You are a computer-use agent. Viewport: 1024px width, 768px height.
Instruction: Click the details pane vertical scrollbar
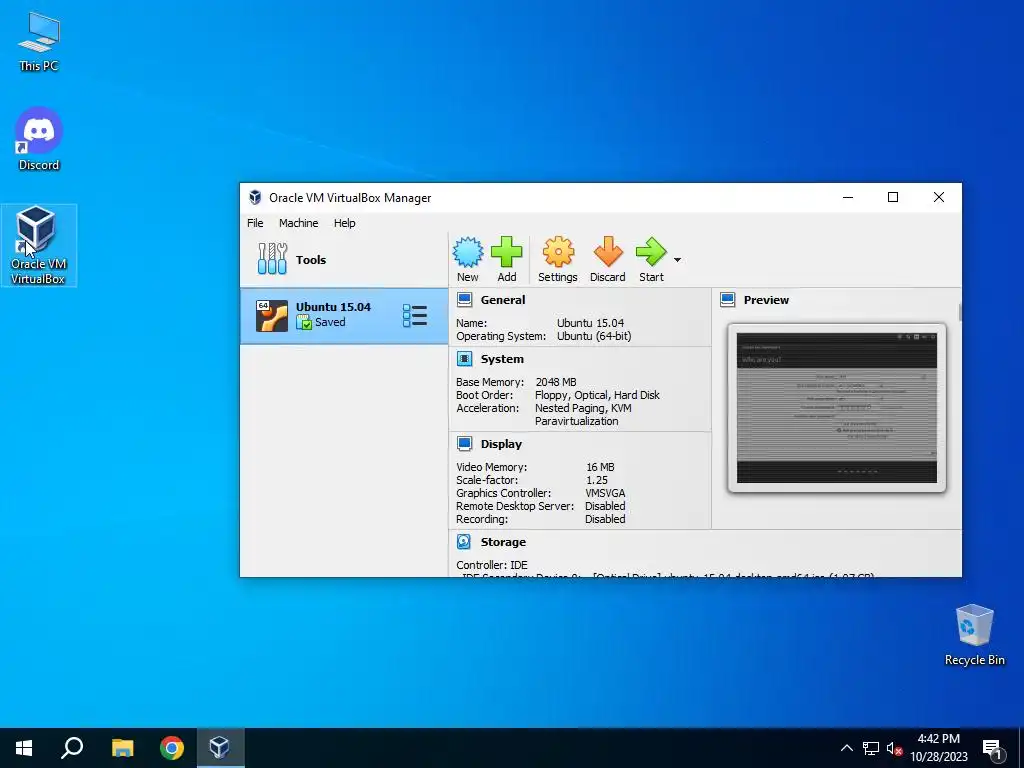pos(960,312)
